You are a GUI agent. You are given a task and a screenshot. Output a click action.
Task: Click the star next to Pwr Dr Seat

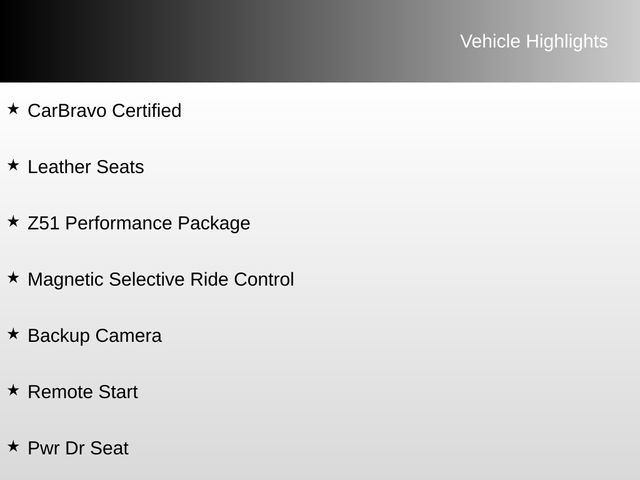click(13, 446)
